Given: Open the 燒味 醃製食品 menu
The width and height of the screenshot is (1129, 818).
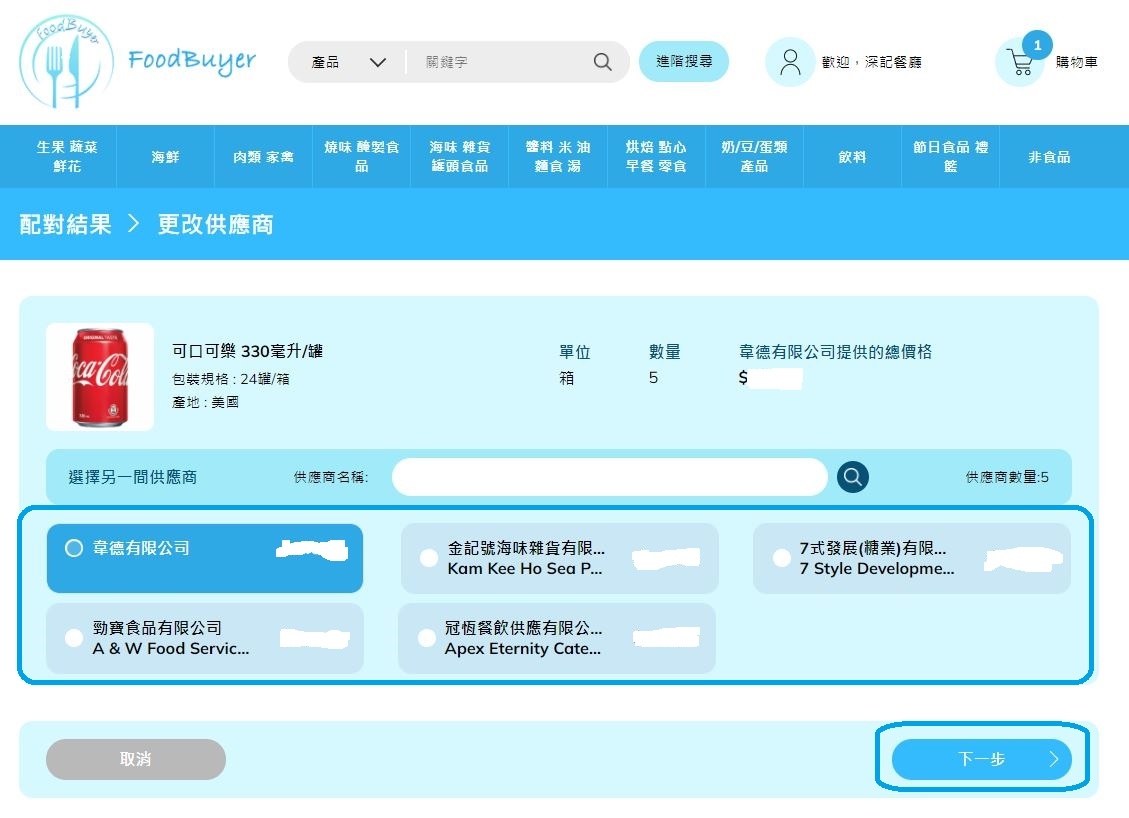Looking at the screenshot, I should click(x=361, y=156).
